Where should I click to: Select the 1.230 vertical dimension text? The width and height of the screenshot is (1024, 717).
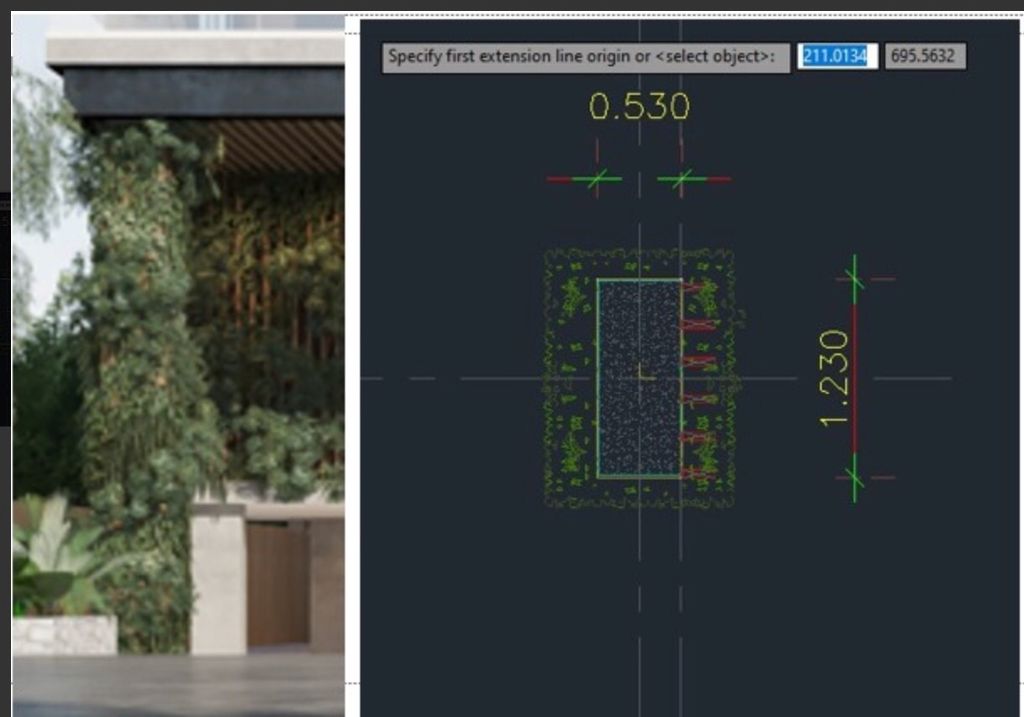coord(834,378)
